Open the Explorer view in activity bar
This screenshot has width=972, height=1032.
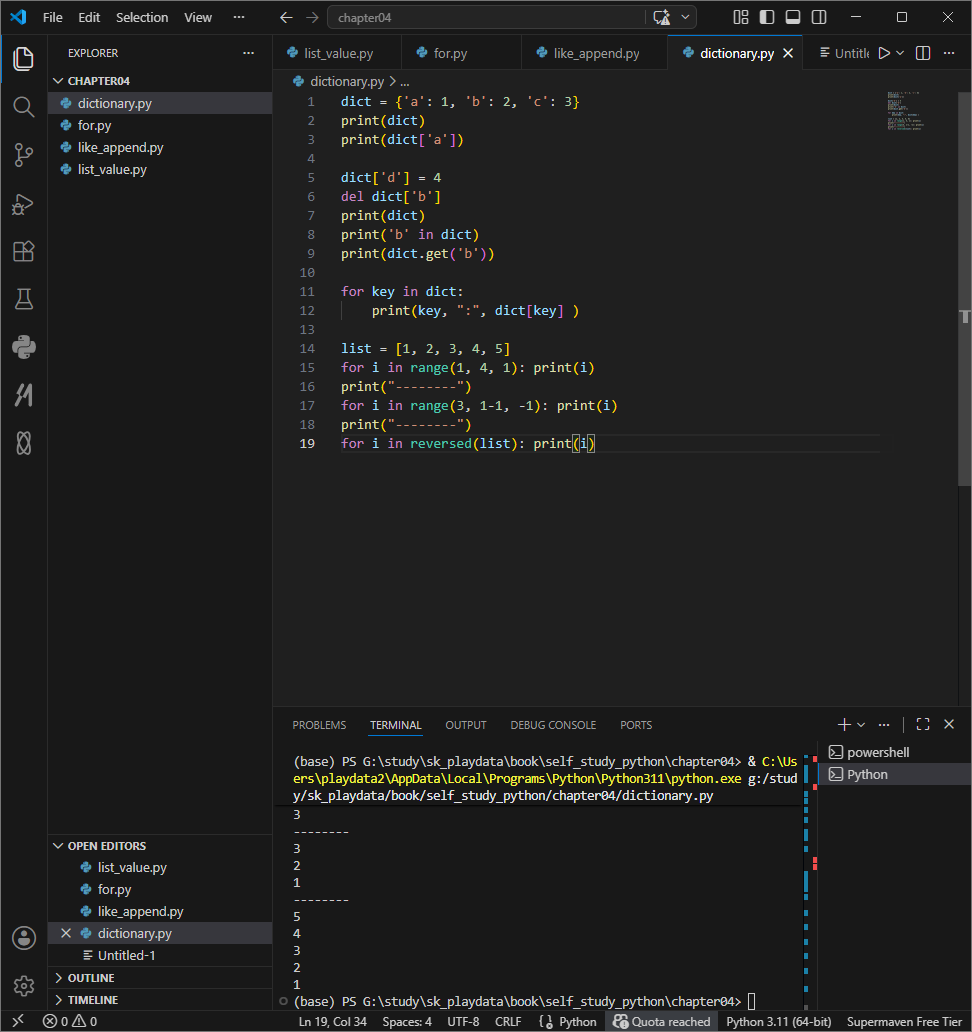pyautogui.click(x=24, y=59)
